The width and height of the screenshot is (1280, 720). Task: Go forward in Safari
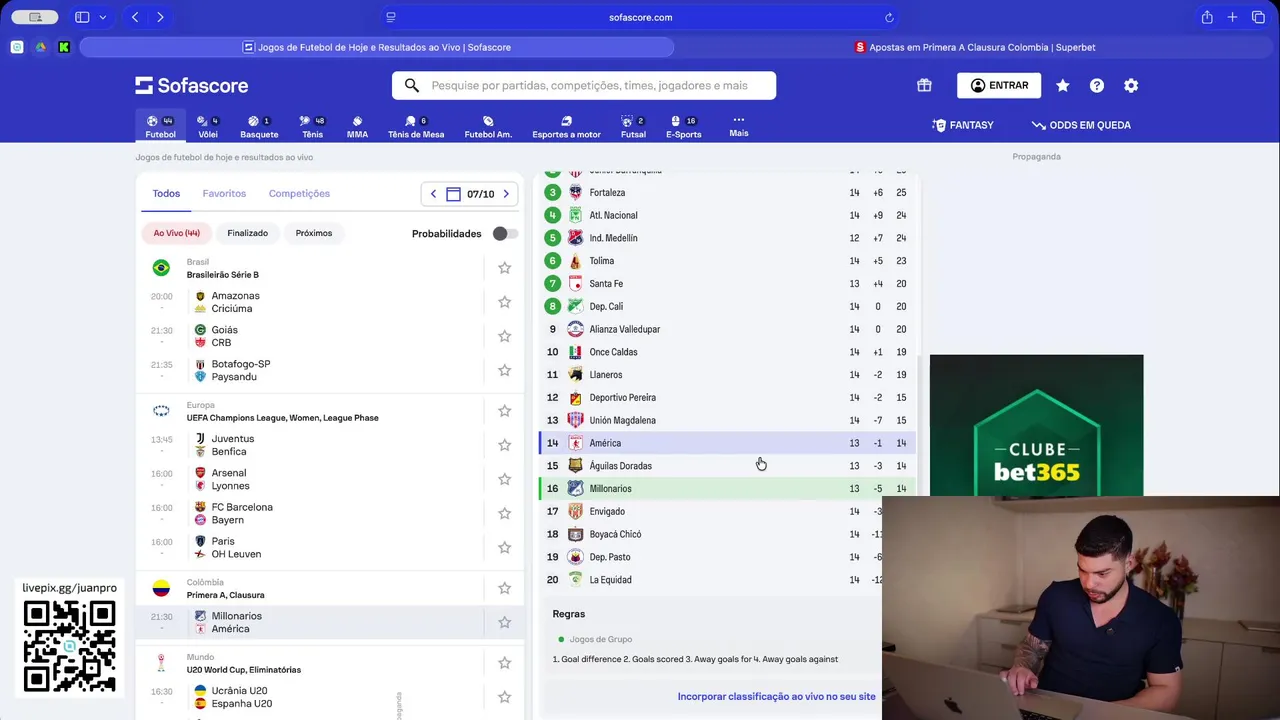160,17
